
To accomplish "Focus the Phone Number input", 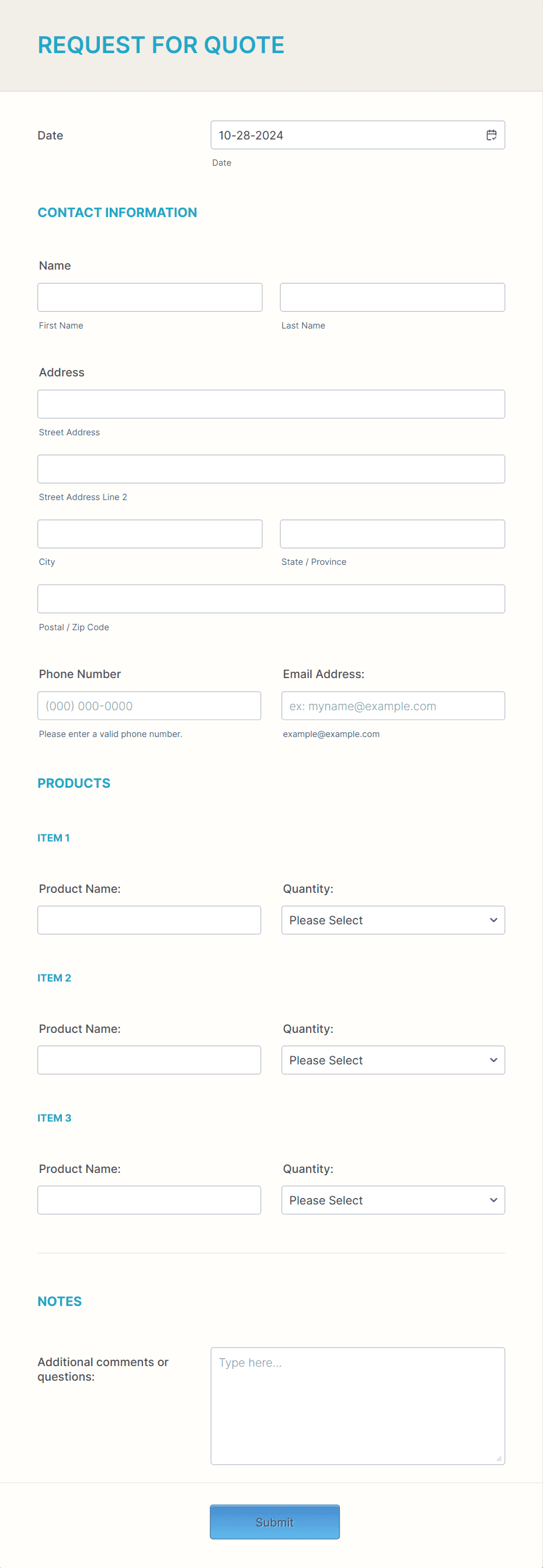I will (149, 706).
